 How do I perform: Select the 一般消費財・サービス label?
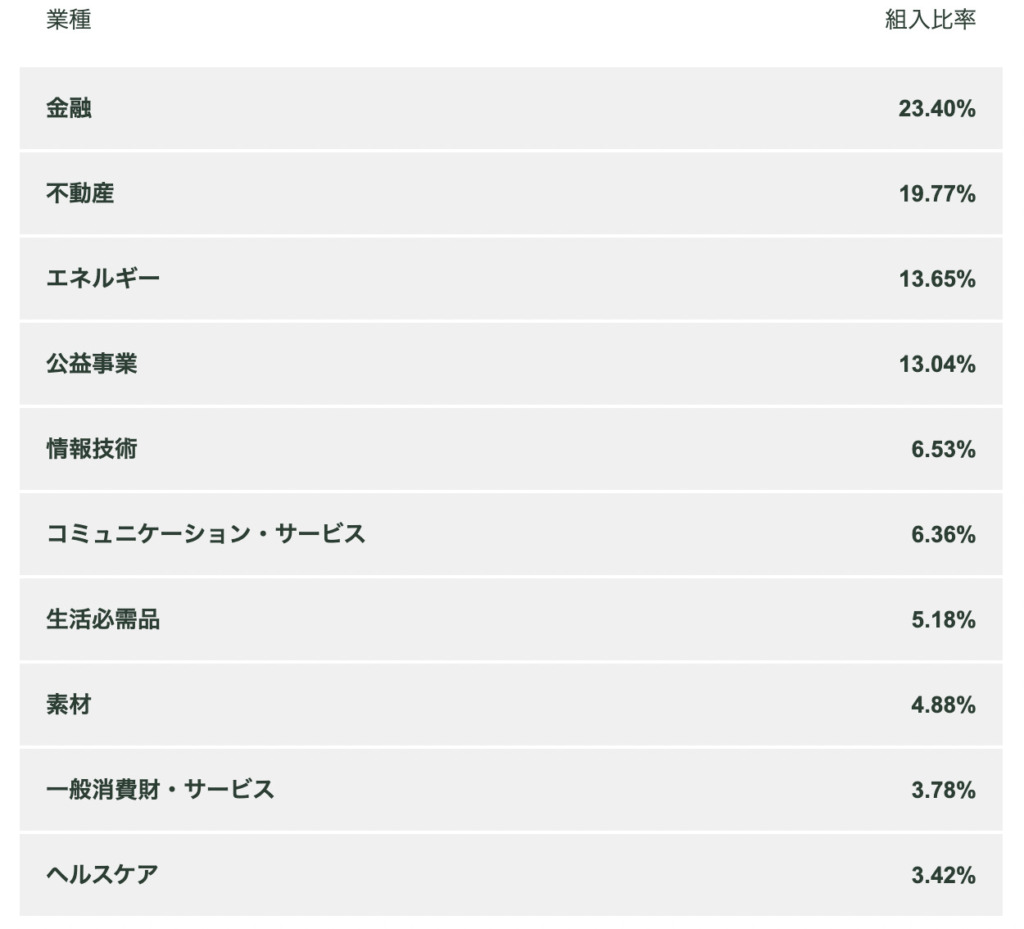[160, 790]
